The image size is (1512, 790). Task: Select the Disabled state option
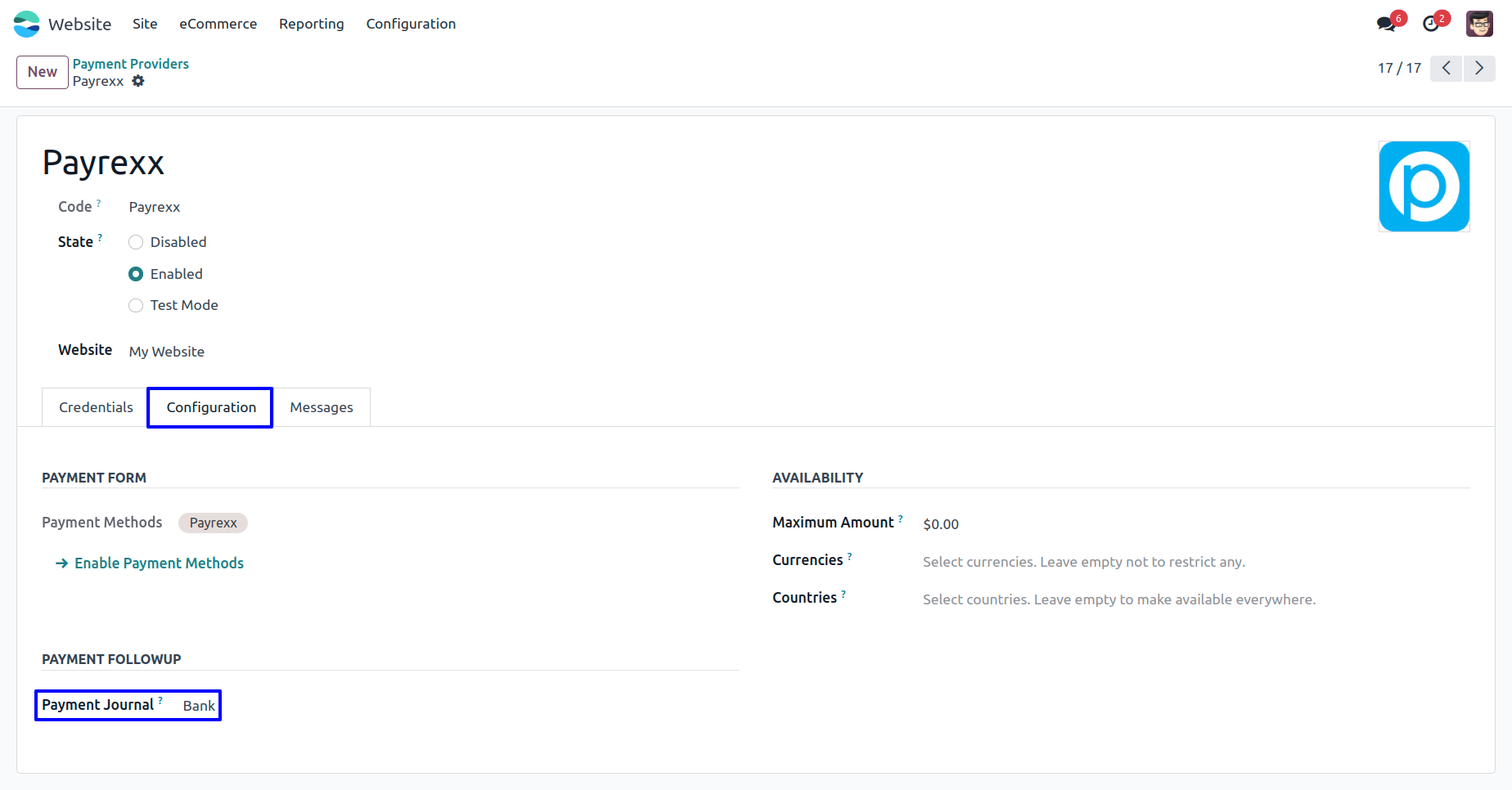(x=136, y=242)
